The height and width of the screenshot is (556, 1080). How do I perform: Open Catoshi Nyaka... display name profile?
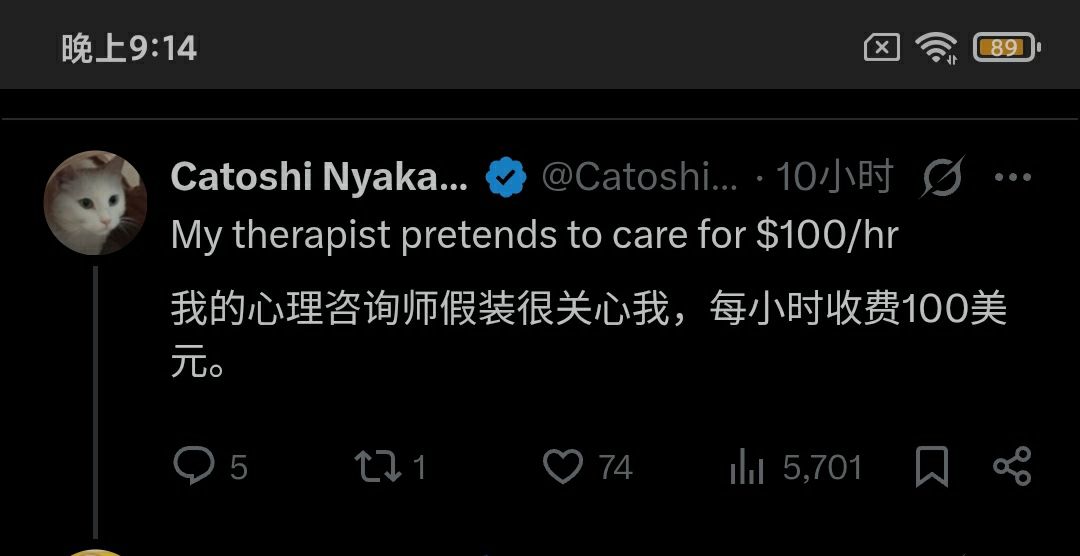319,177
